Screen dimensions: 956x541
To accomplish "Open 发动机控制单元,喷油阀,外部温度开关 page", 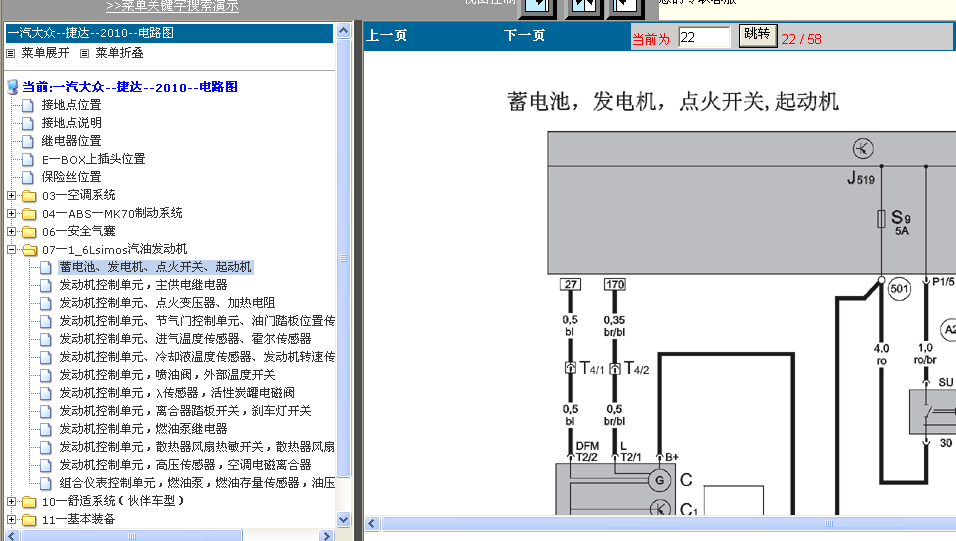I will (167, 375).
